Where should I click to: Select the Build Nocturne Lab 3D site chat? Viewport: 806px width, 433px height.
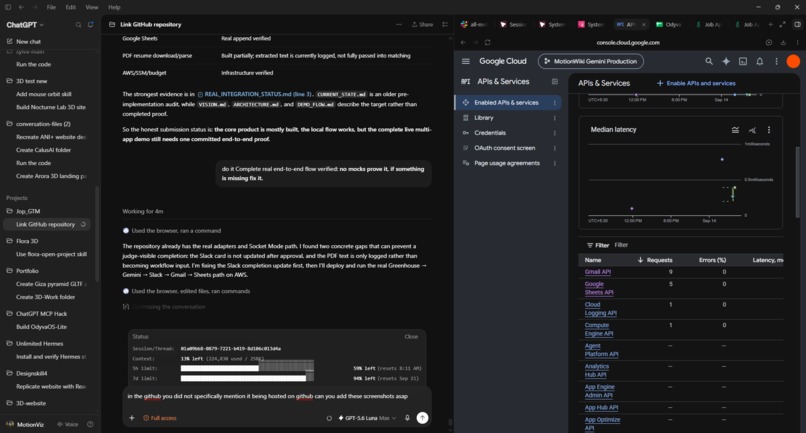tap(50, 107)
